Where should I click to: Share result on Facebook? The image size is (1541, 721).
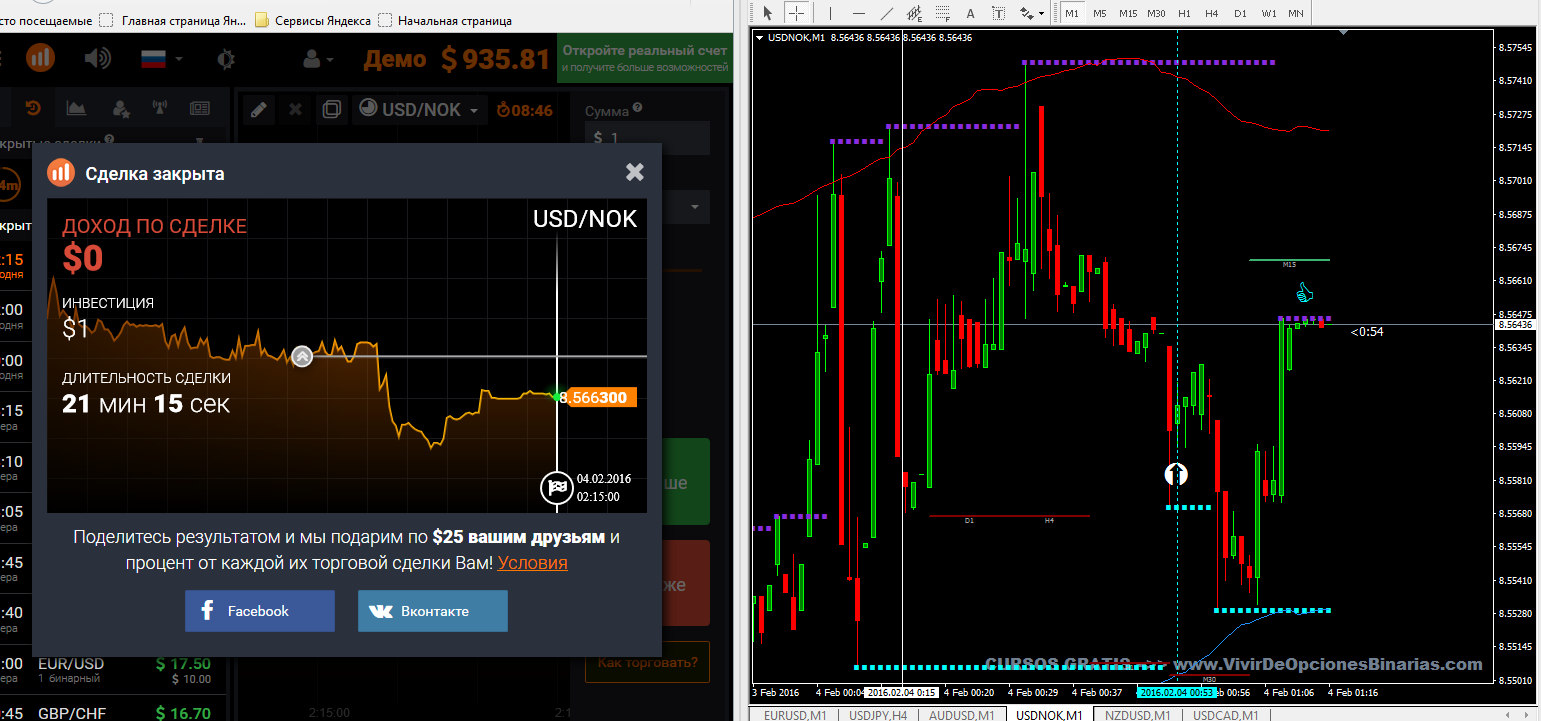pyautogui.click(x=260, y=611)
